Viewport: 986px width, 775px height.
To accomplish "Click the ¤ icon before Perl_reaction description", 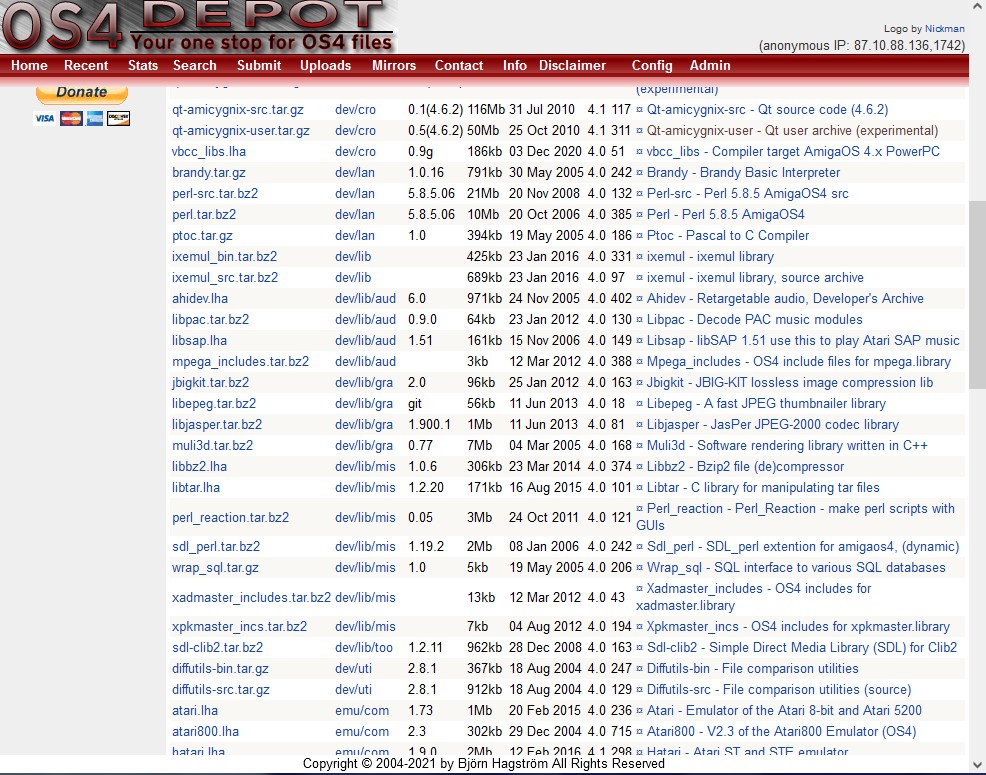I will pos(640,509).
